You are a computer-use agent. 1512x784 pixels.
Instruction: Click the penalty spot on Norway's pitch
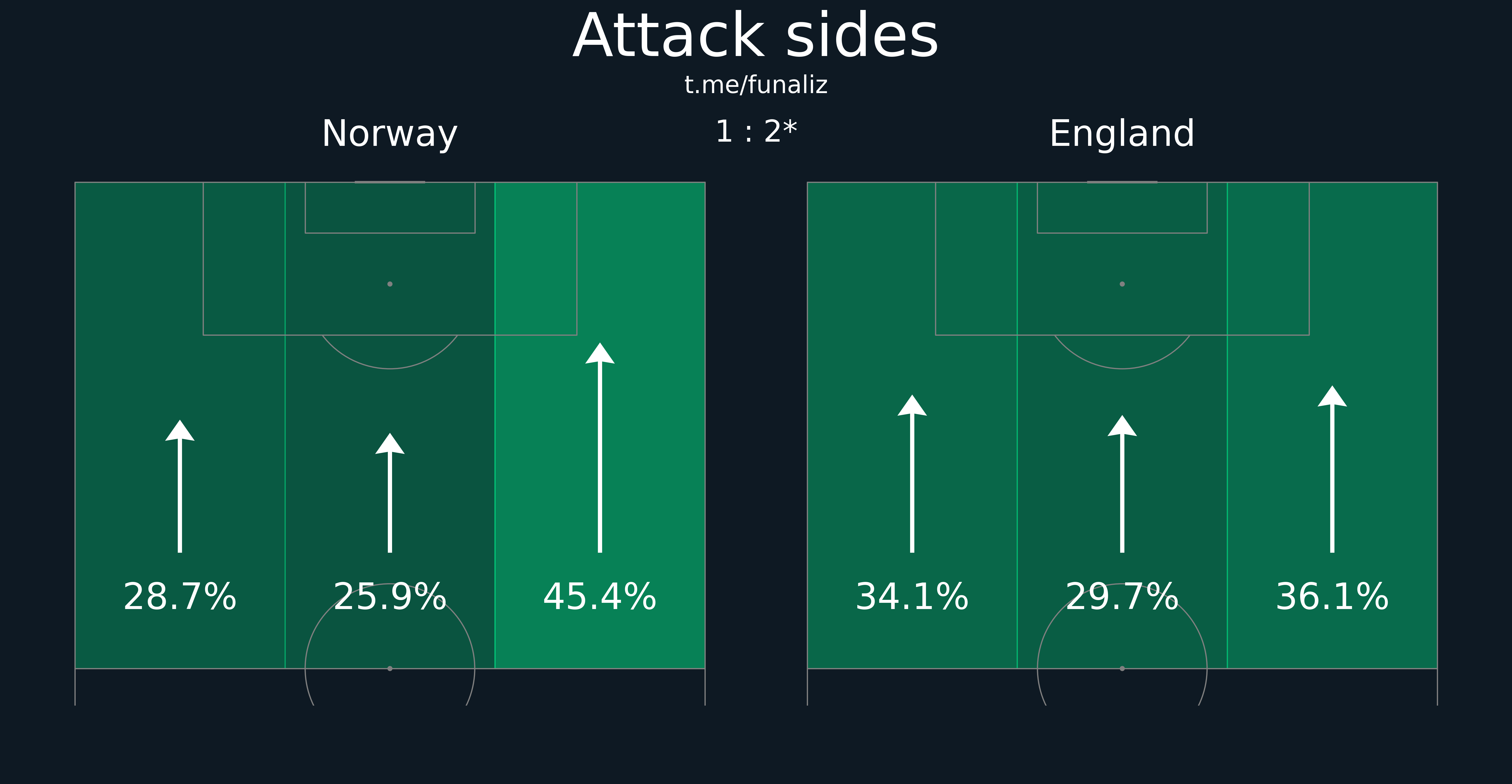[390, 284]
